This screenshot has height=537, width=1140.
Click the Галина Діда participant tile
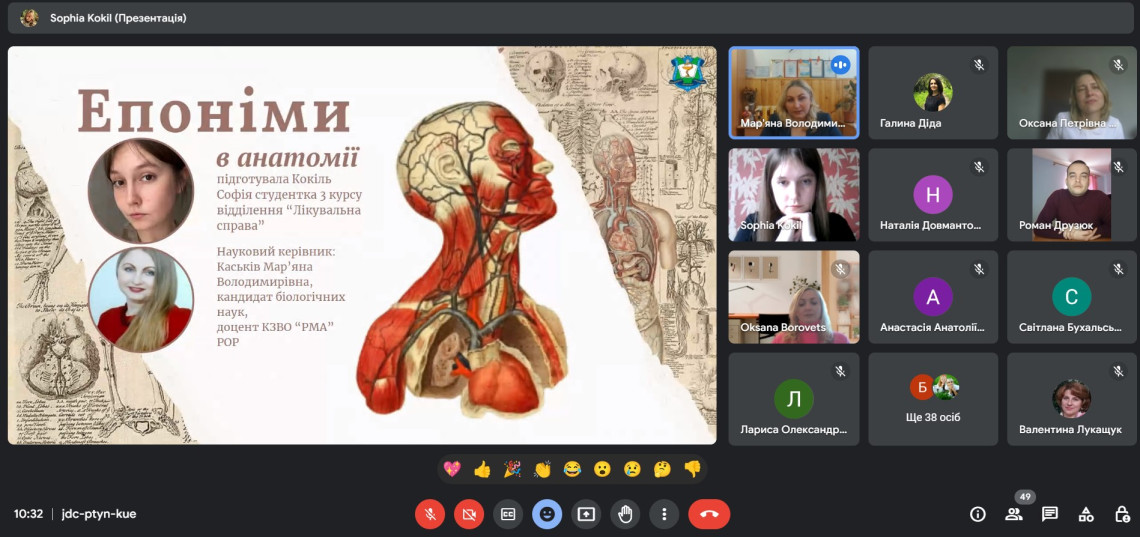coord(934,93)
